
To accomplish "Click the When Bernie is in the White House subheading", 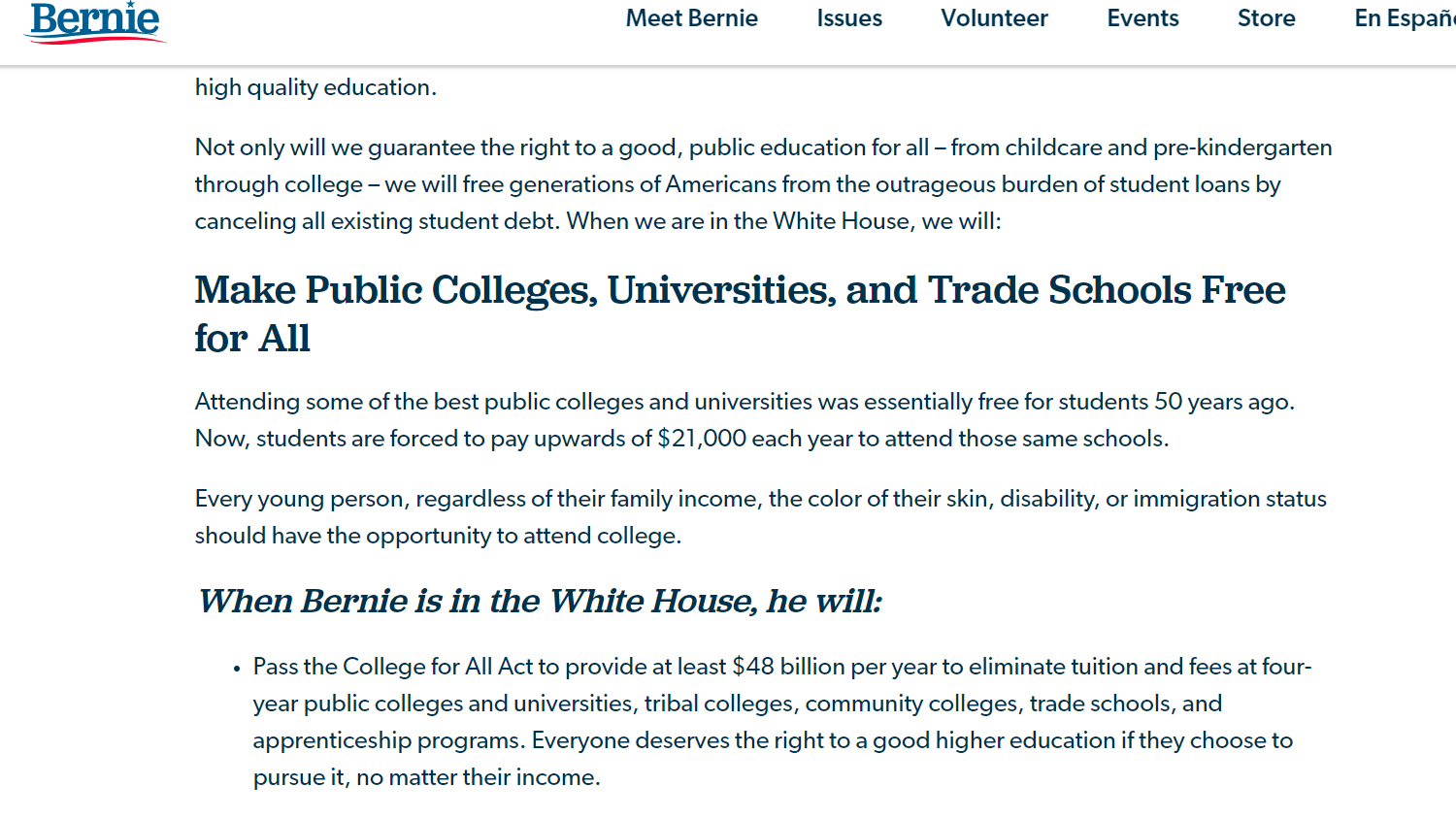I will [540, 602].
